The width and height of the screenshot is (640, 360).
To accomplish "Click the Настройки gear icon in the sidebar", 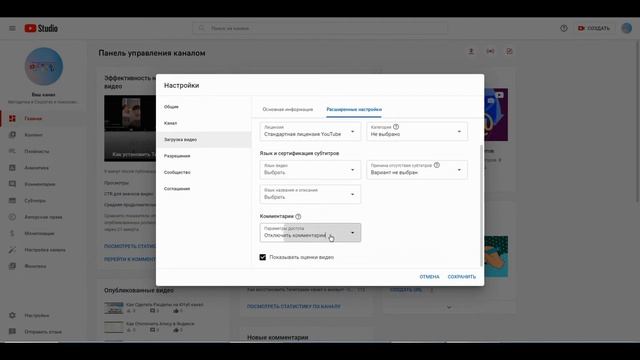I will [12, 315].
